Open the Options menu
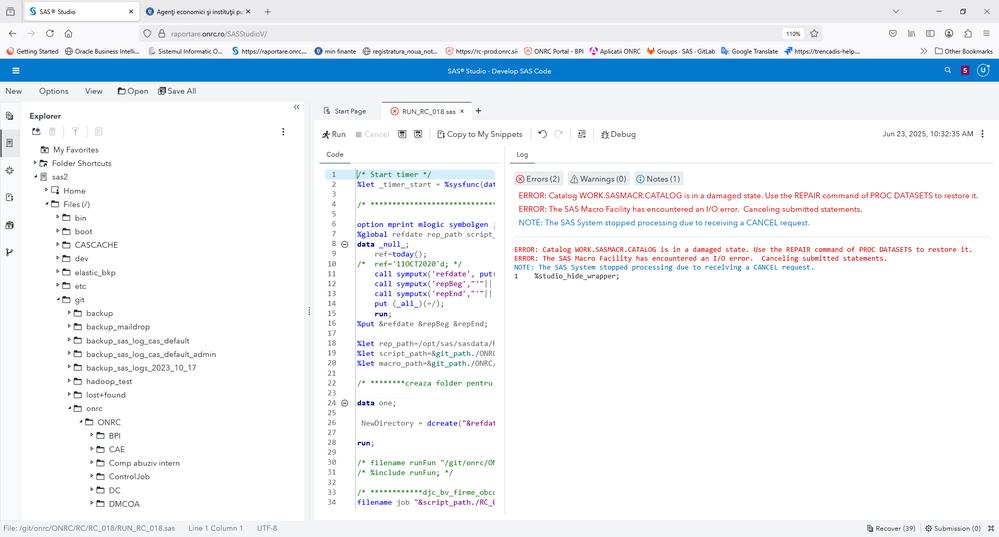The image size is (999, 537). tap(53, 91)
